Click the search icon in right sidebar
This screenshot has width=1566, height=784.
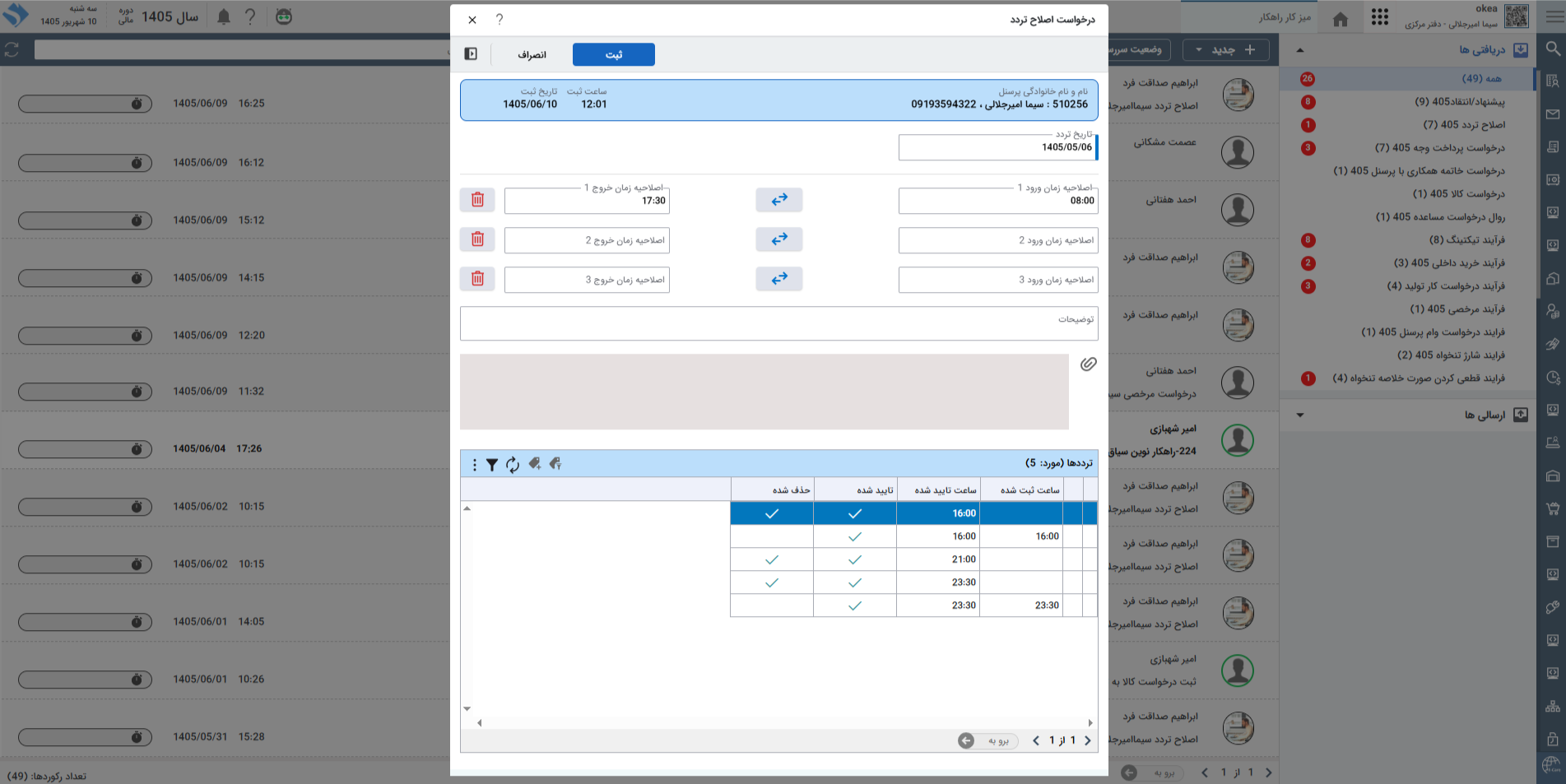tap(1552, 49)
